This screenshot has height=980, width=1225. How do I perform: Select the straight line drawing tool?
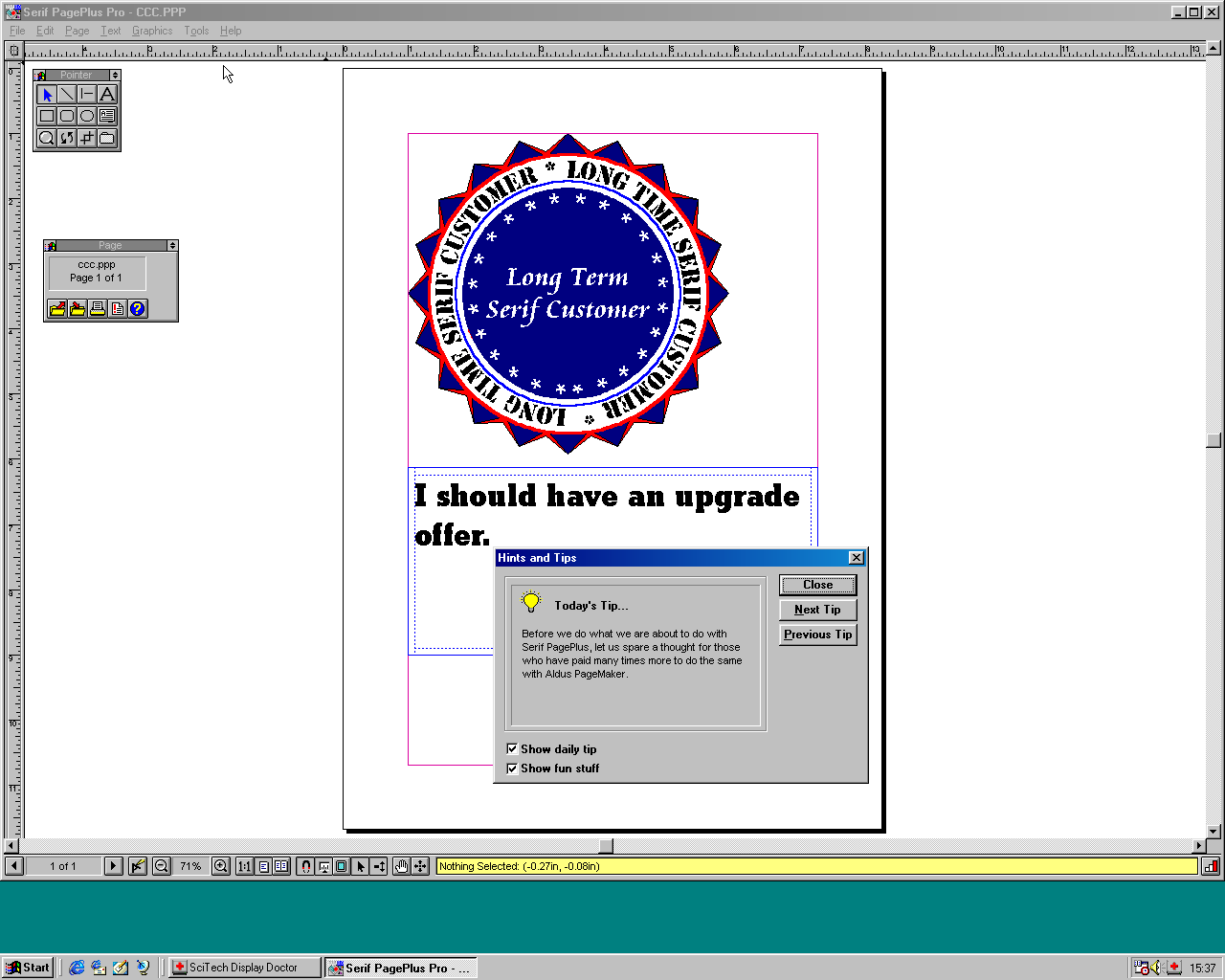point(67,94)
